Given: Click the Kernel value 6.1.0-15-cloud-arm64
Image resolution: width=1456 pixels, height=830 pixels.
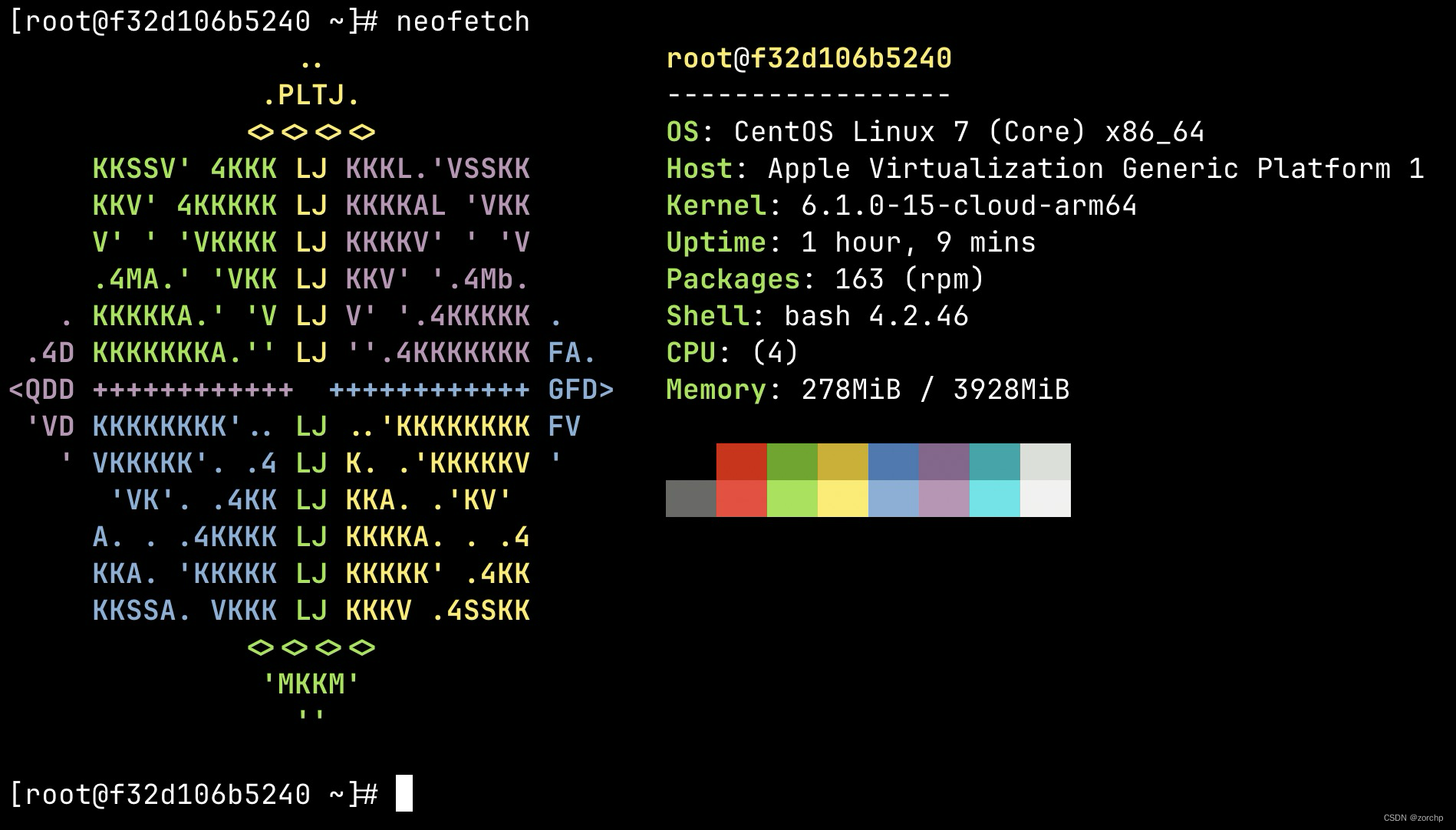Looking at the screenshot, I should click(x=969, y=206).
